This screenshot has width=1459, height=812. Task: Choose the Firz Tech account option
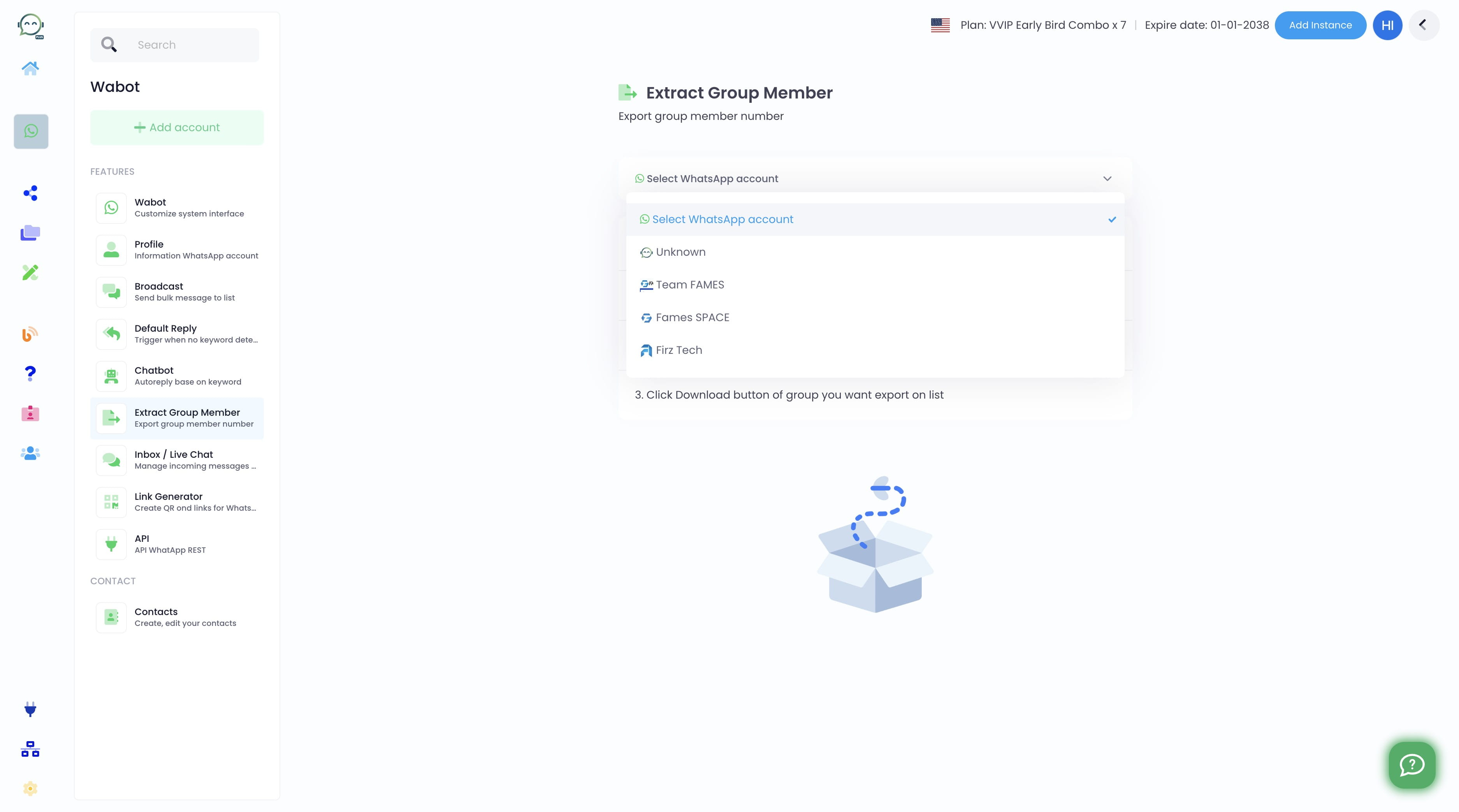(x=875, y=350)
